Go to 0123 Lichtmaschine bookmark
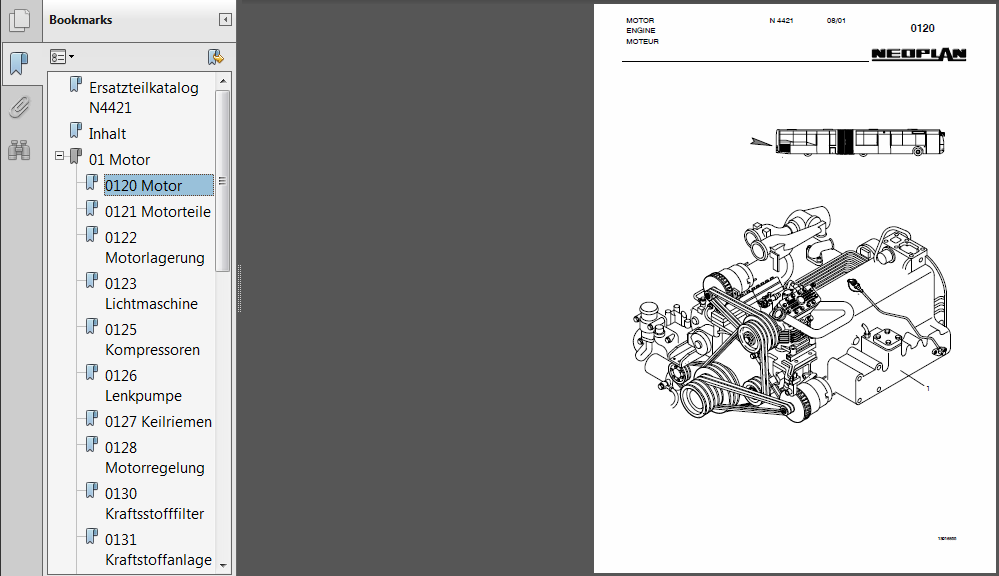Image resolution: width=999 pixels, height=576 pixels. [151, 293]
